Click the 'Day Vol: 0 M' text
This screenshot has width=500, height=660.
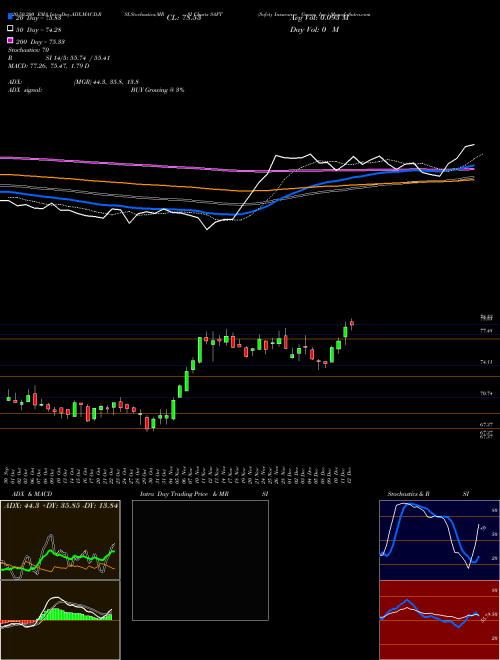click(x=314, y=29)
